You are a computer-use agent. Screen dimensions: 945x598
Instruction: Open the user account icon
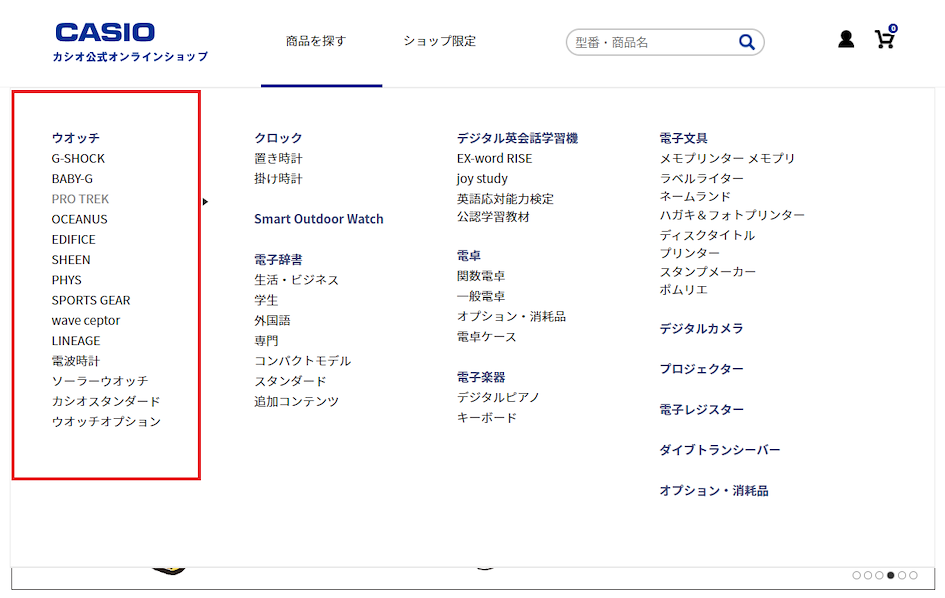pyautogui.click(x=846, y=39)
